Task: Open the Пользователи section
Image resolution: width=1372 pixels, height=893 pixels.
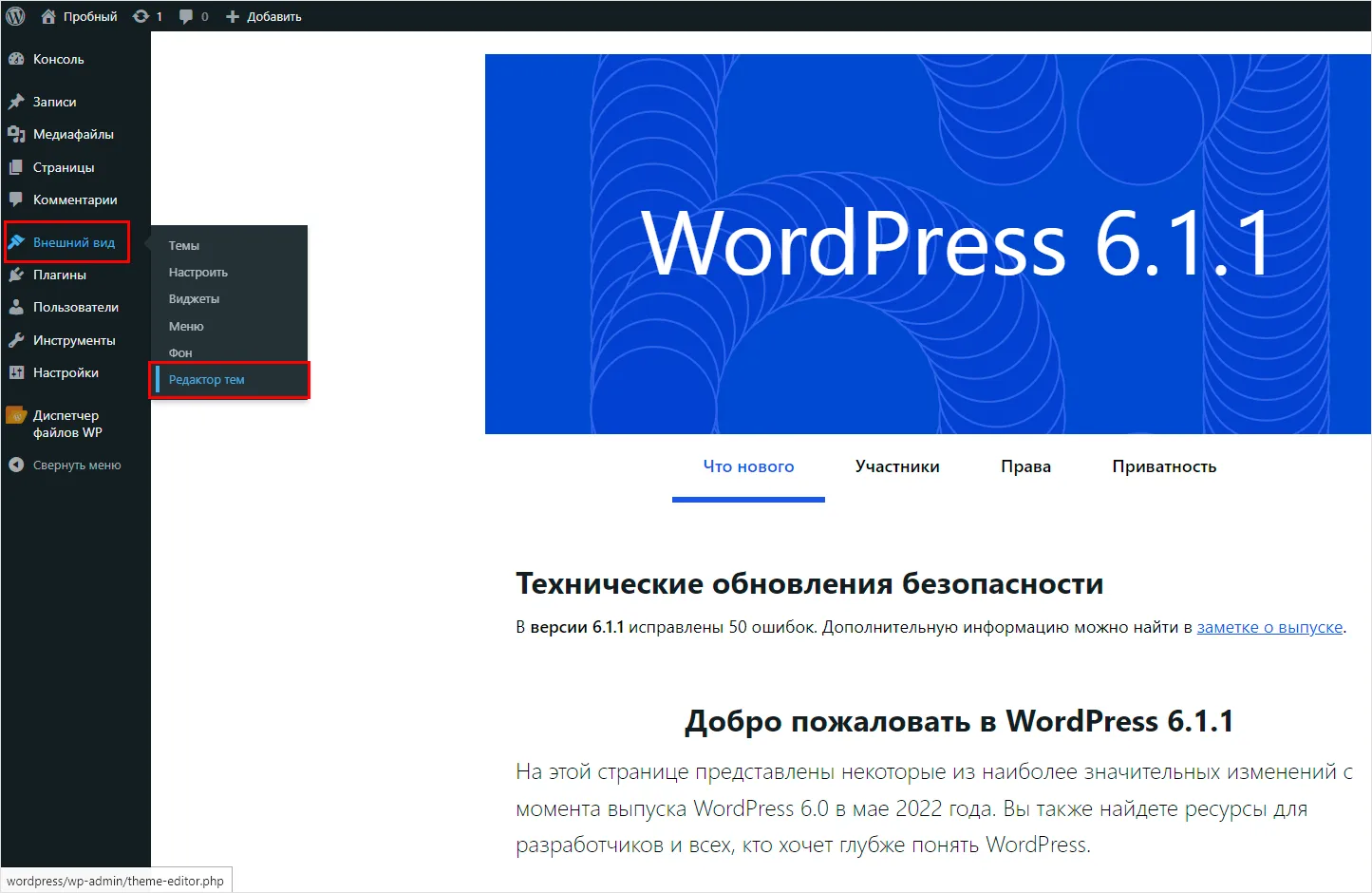Action: tap(75, 307)
